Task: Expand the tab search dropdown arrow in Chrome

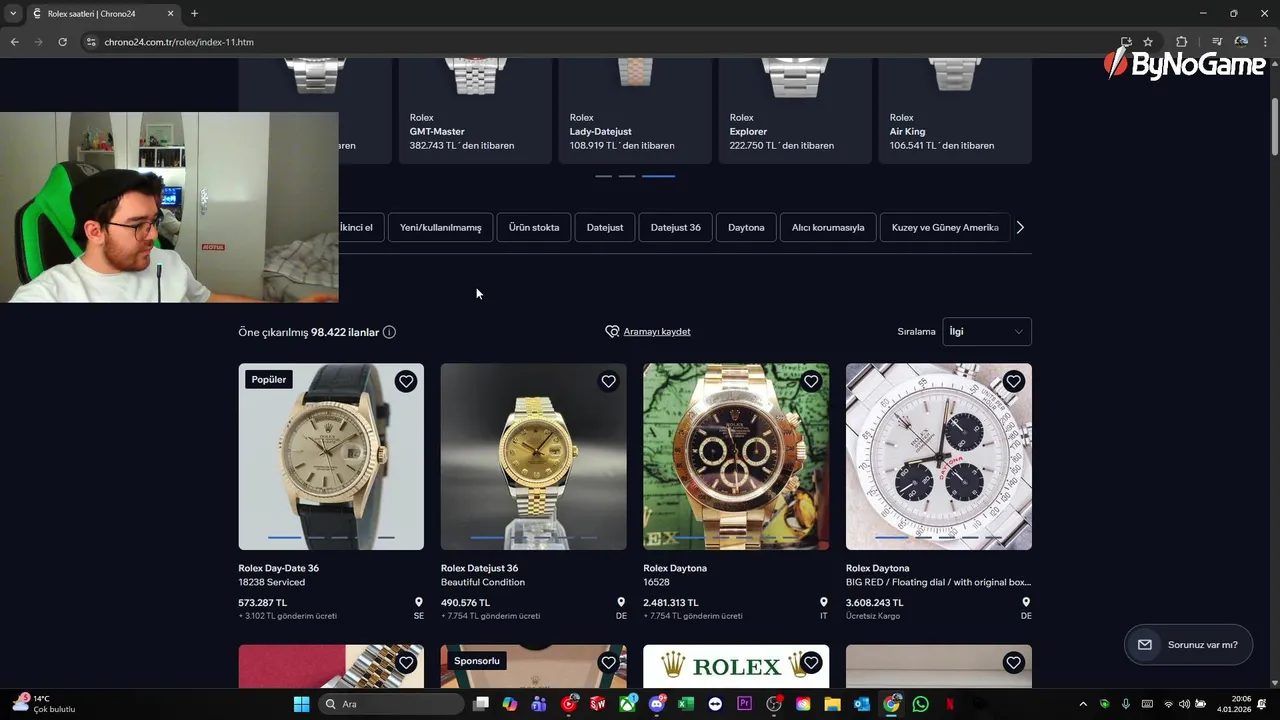Action: tap(13, 14)
